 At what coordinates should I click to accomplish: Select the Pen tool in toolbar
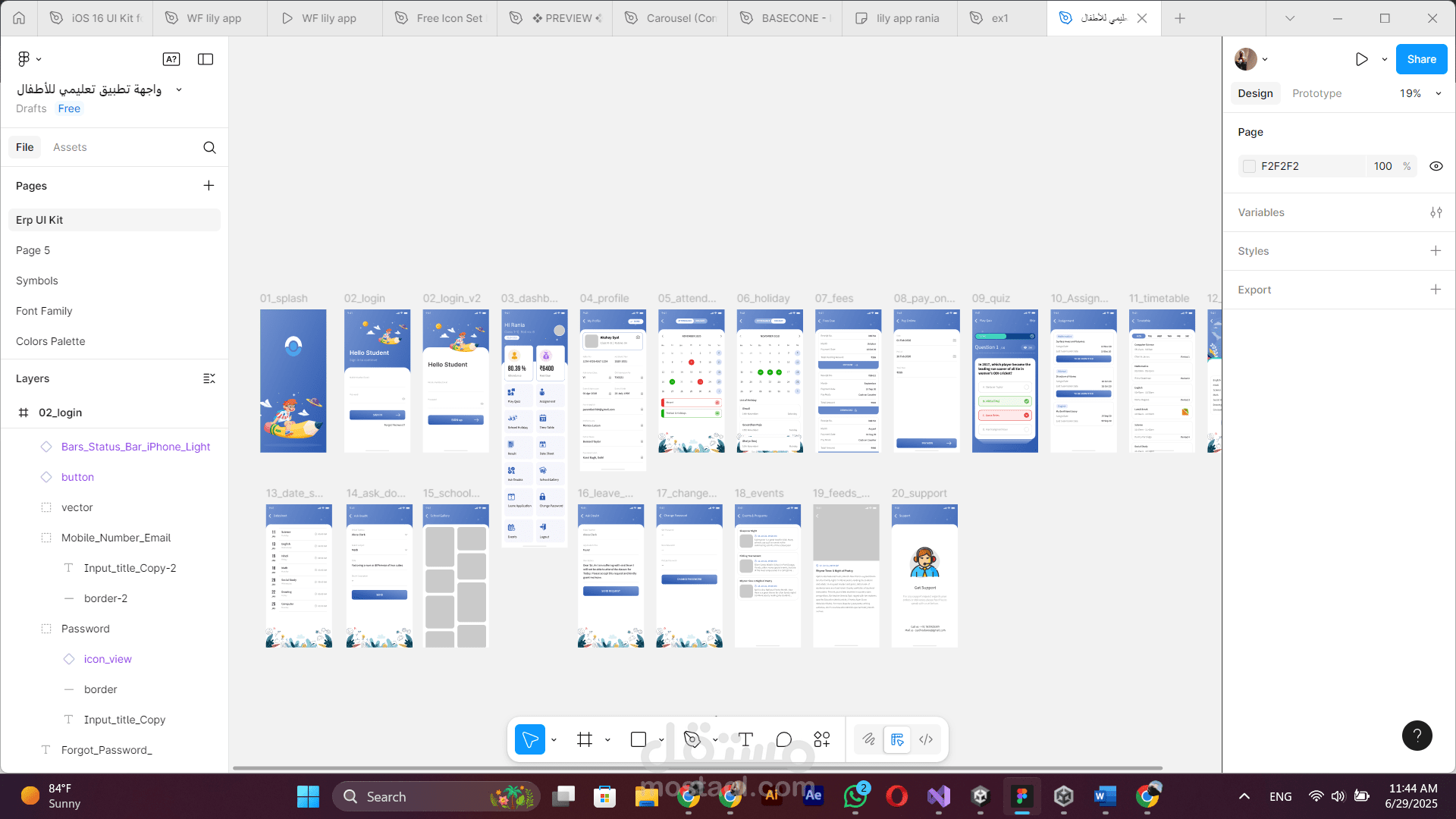(692, 739)
